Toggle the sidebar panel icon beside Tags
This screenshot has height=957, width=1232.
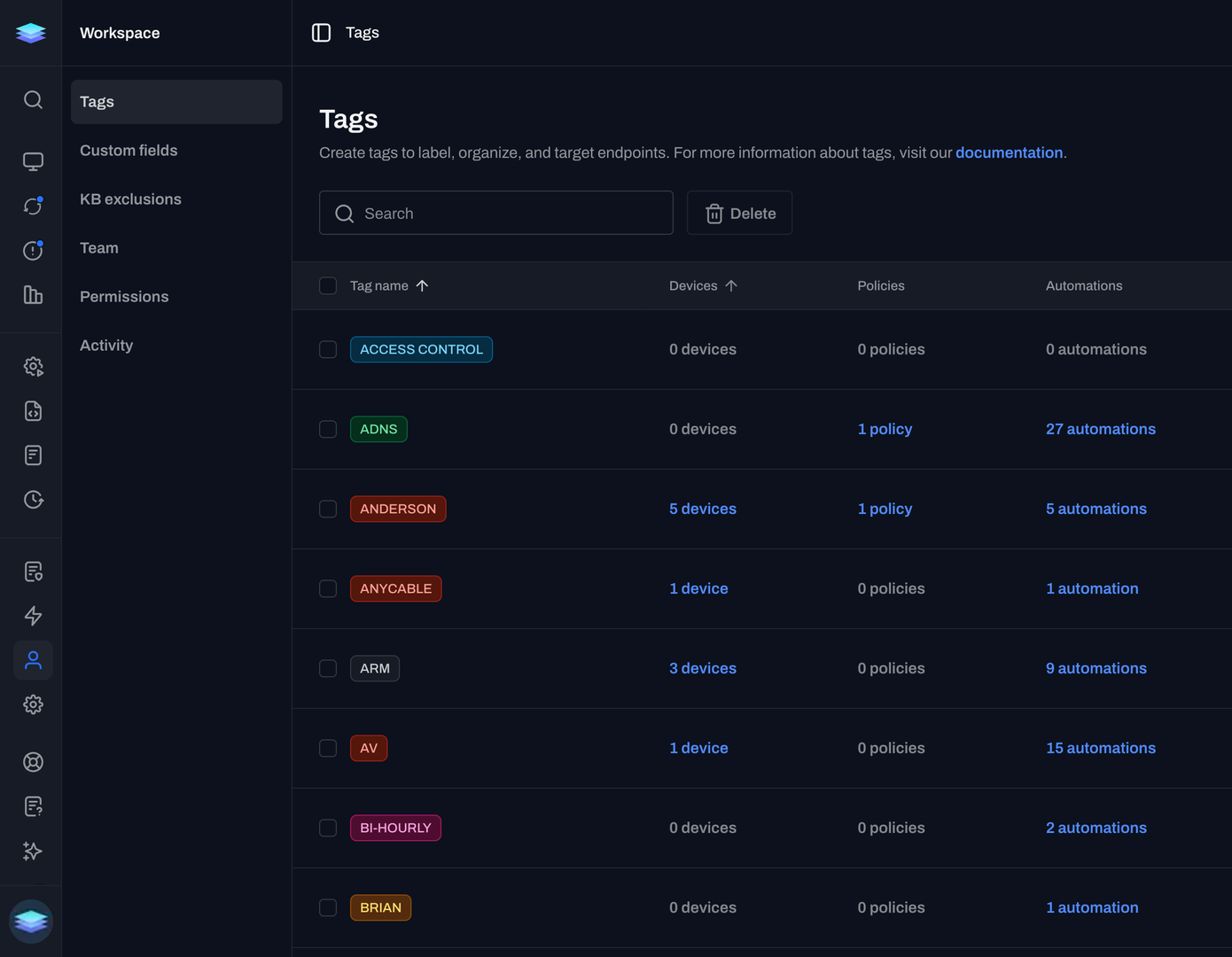[x=322, y=33]
